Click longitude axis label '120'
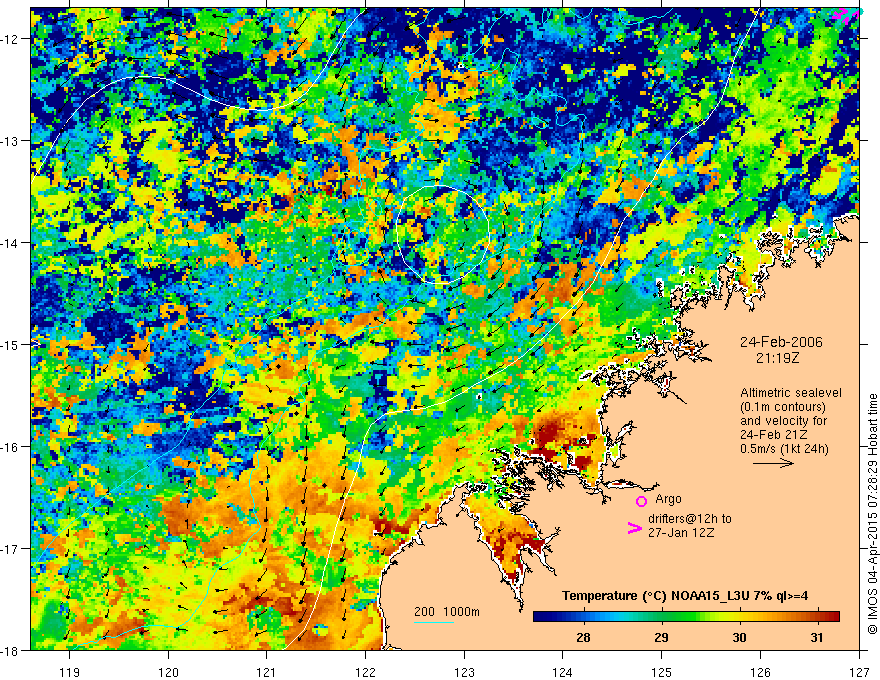This screenshot has width=880, height=680. point(168,673)
